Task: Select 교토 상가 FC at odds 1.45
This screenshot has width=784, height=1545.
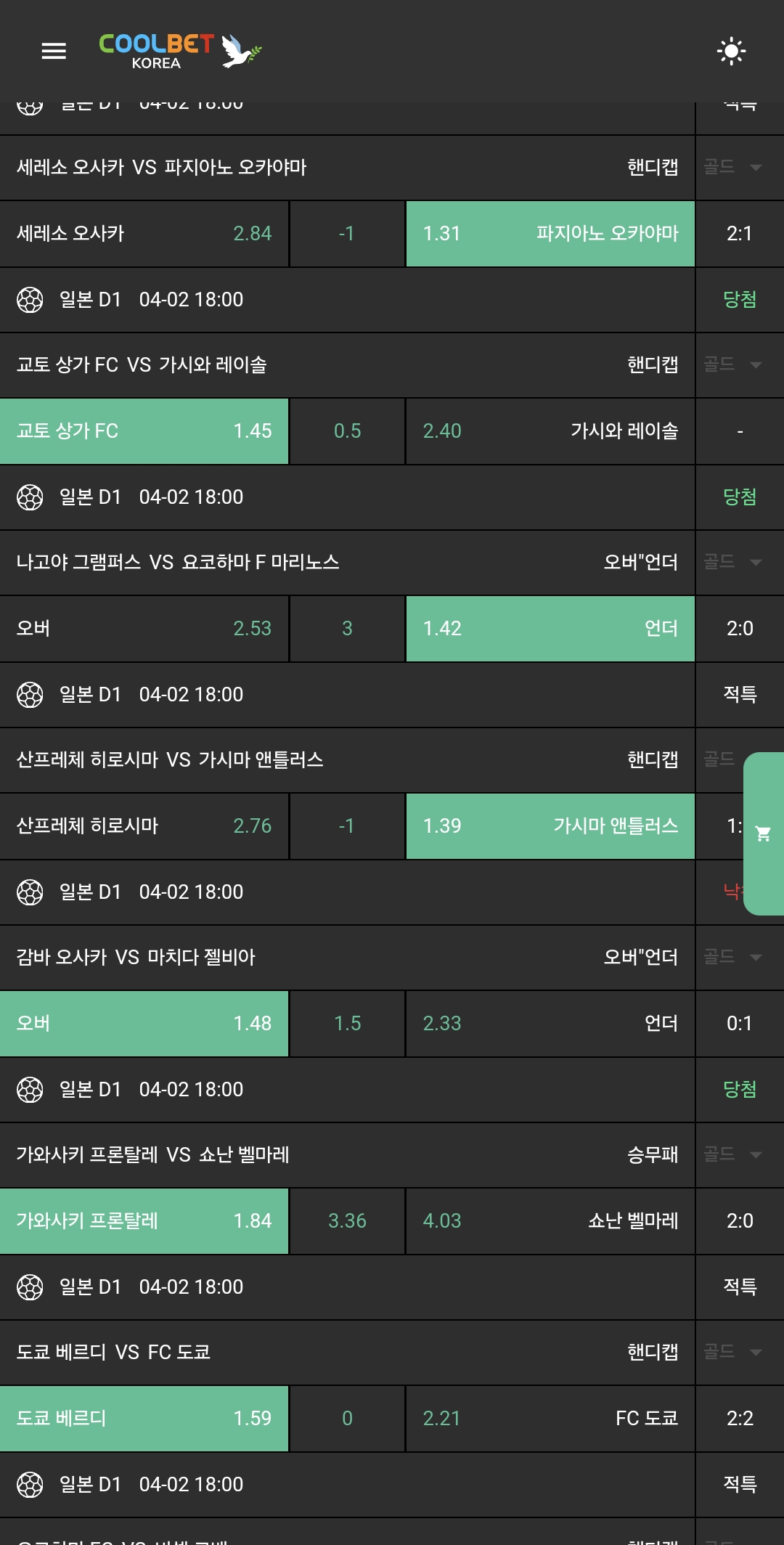Action: coord(144,431)
